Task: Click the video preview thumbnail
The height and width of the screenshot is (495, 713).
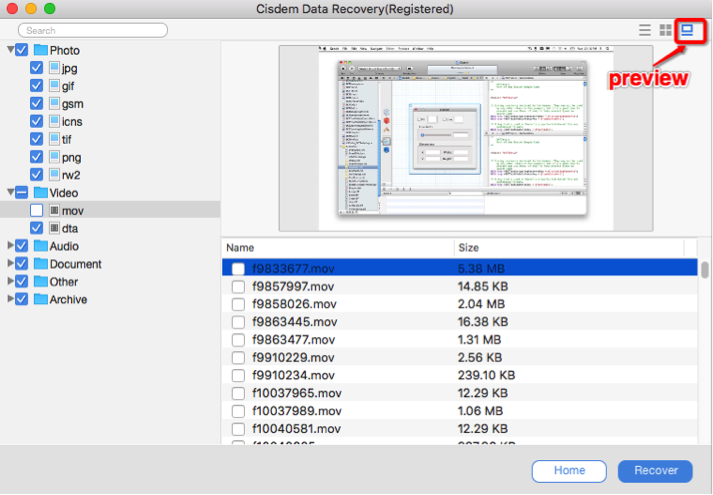Action: tap(466, 138)
